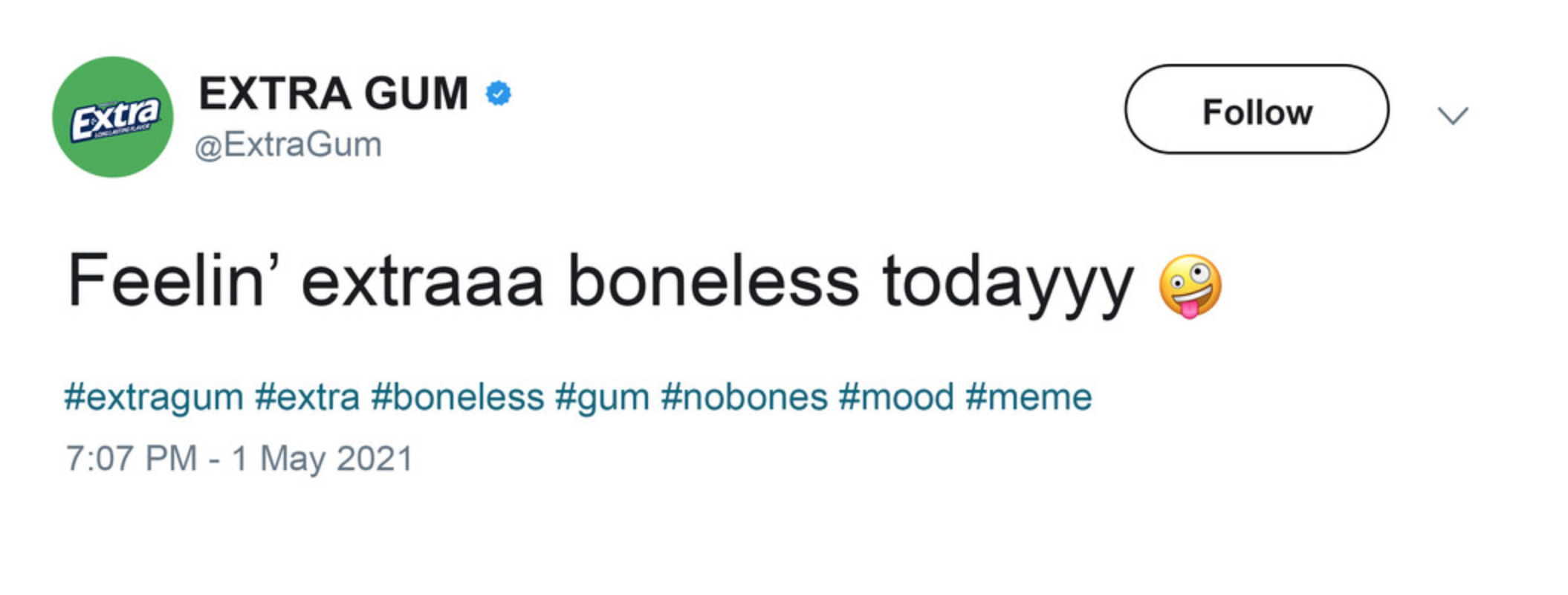The width and height of the screenshot is (1568, 595).
Task: Click the zany face emoji
Action: [x=1190, y=286]
